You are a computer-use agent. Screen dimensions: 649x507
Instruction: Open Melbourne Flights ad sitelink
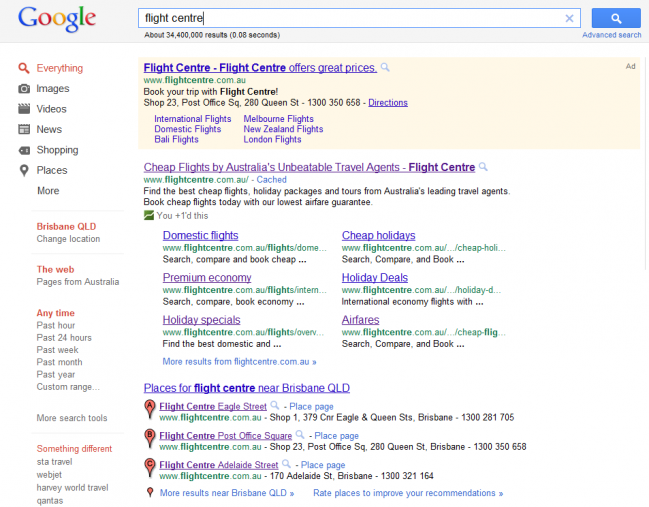click(x=278, y=119)
